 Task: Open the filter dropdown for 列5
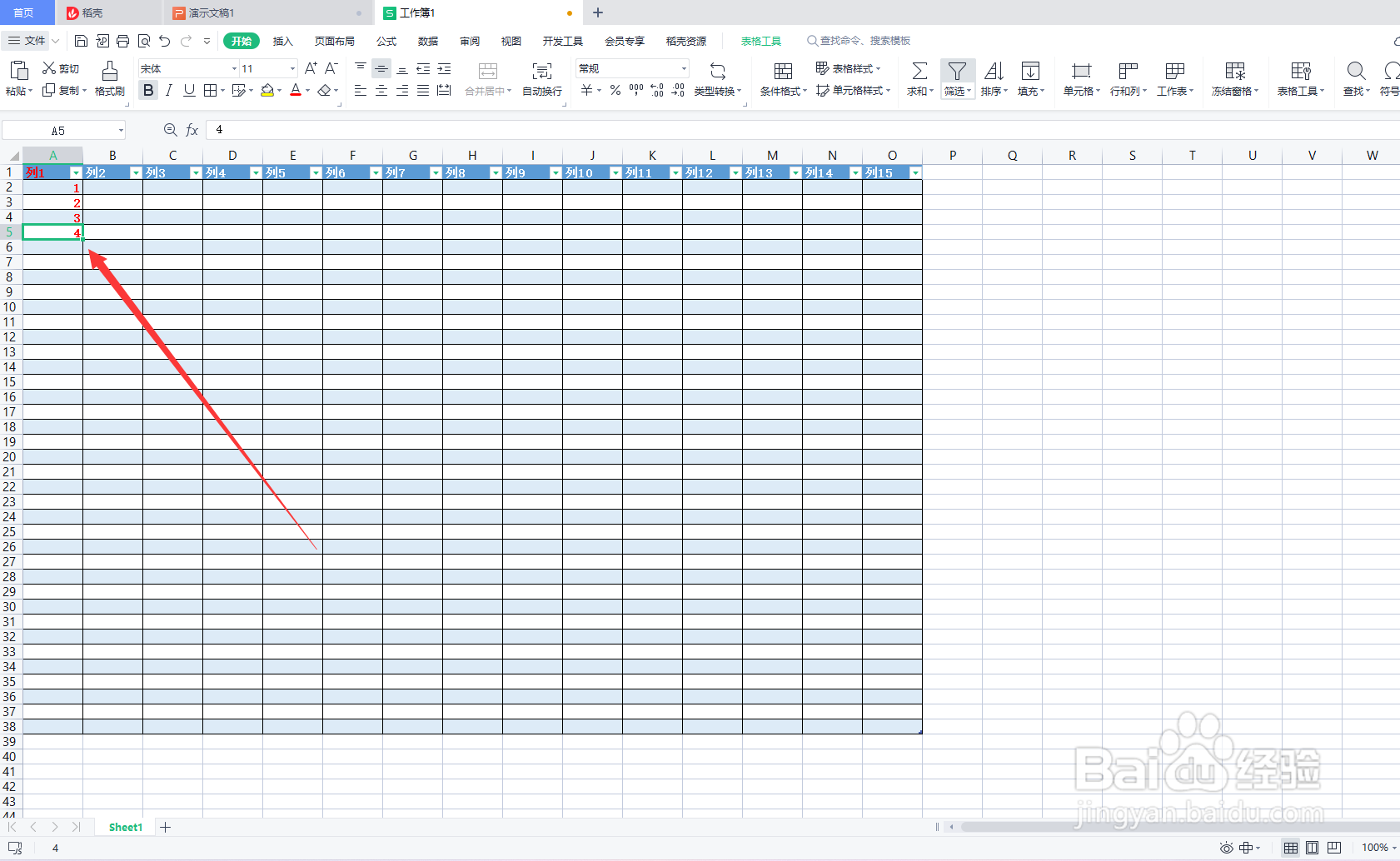pos(316,172)
